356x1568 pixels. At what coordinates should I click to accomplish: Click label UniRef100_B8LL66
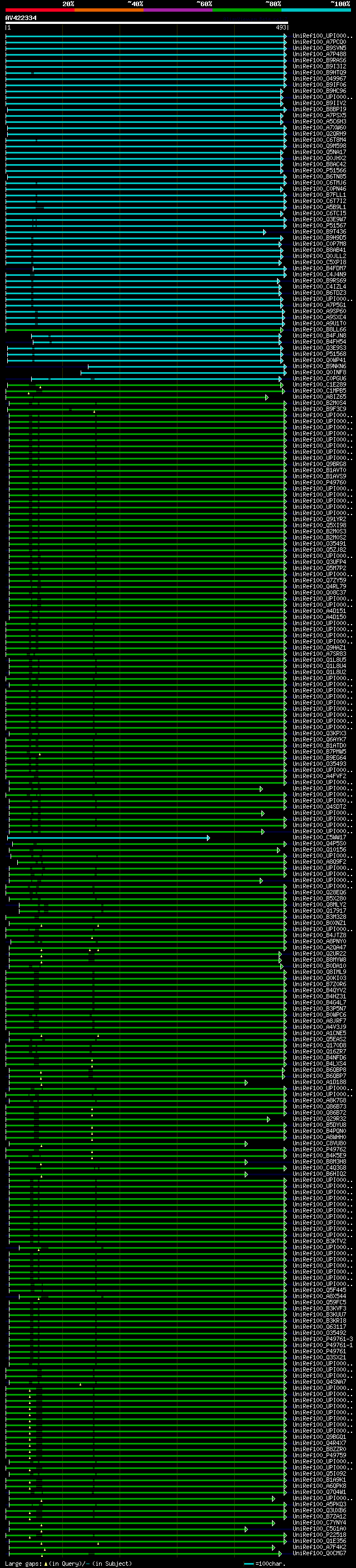pos(319,329)
